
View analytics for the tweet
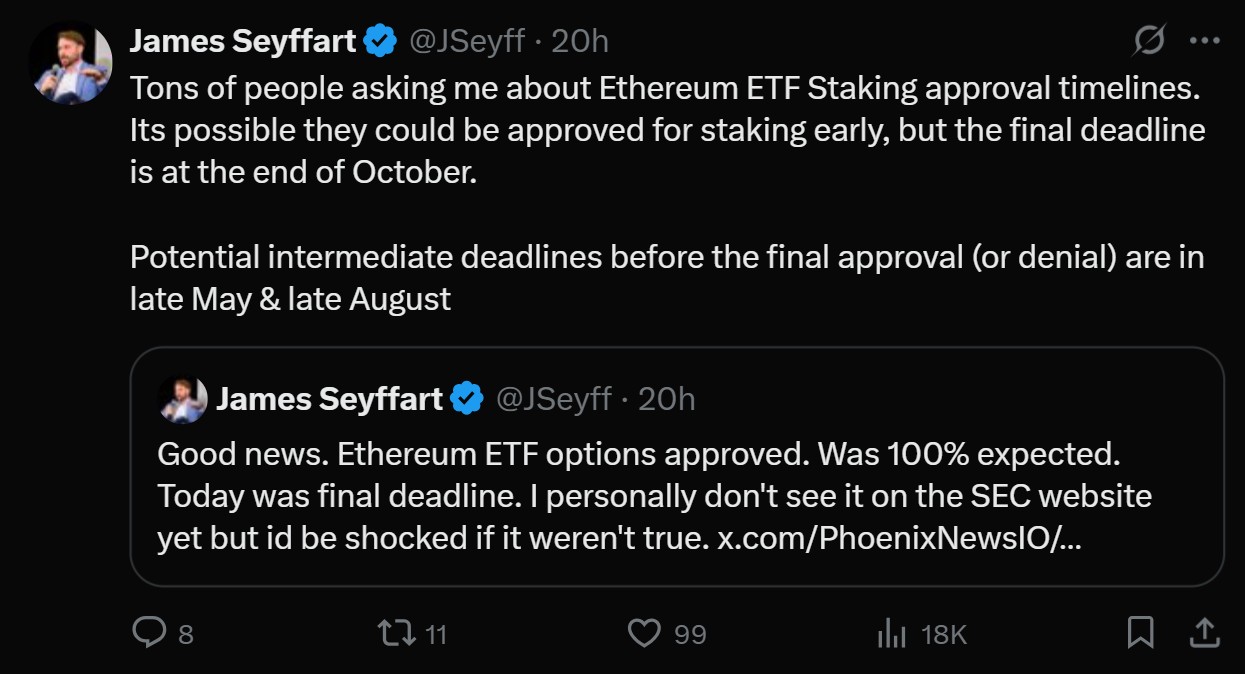click(x=890, y=633)
